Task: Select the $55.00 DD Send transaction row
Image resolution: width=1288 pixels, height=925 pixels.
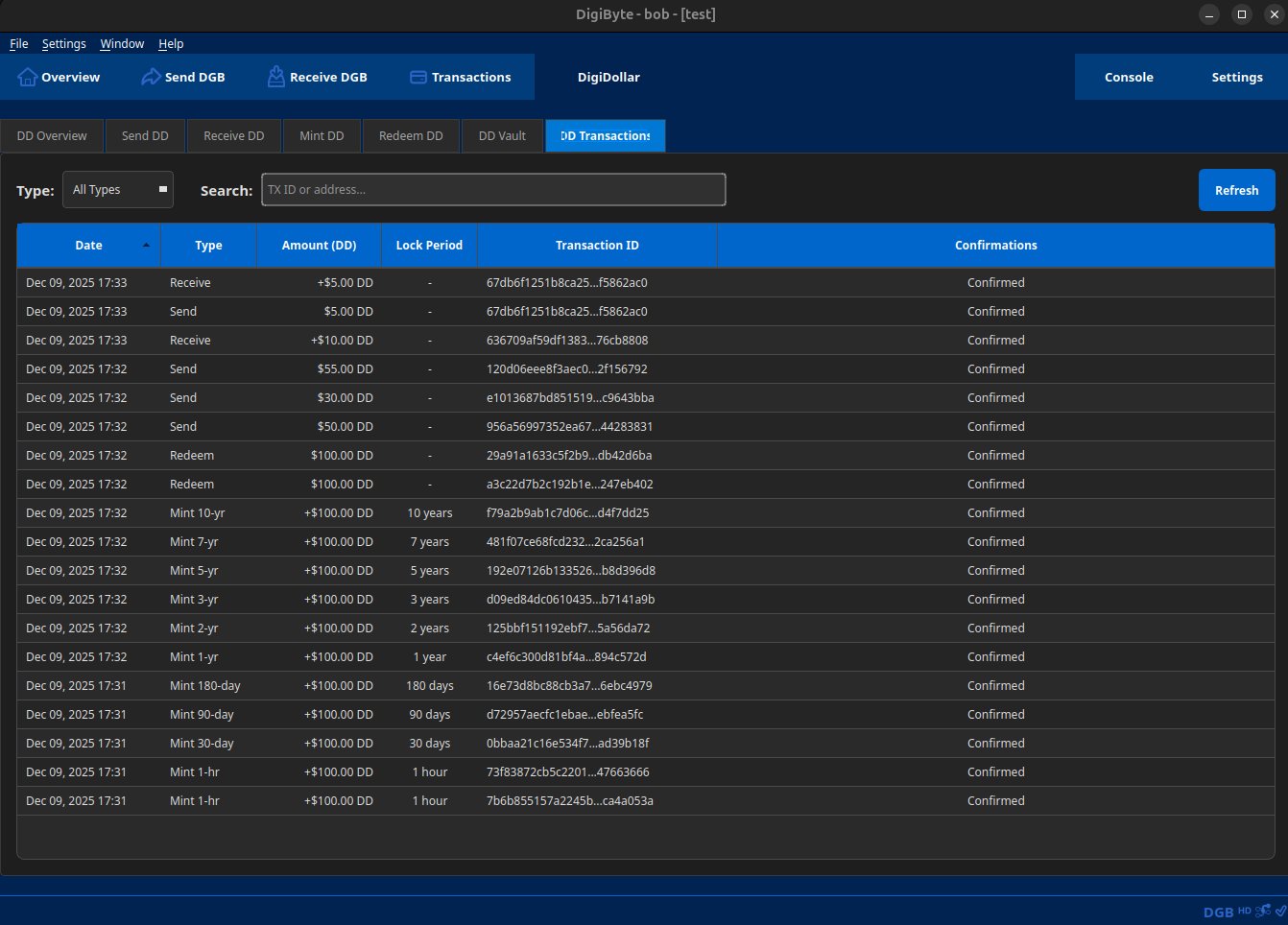Action: (645, 369)
